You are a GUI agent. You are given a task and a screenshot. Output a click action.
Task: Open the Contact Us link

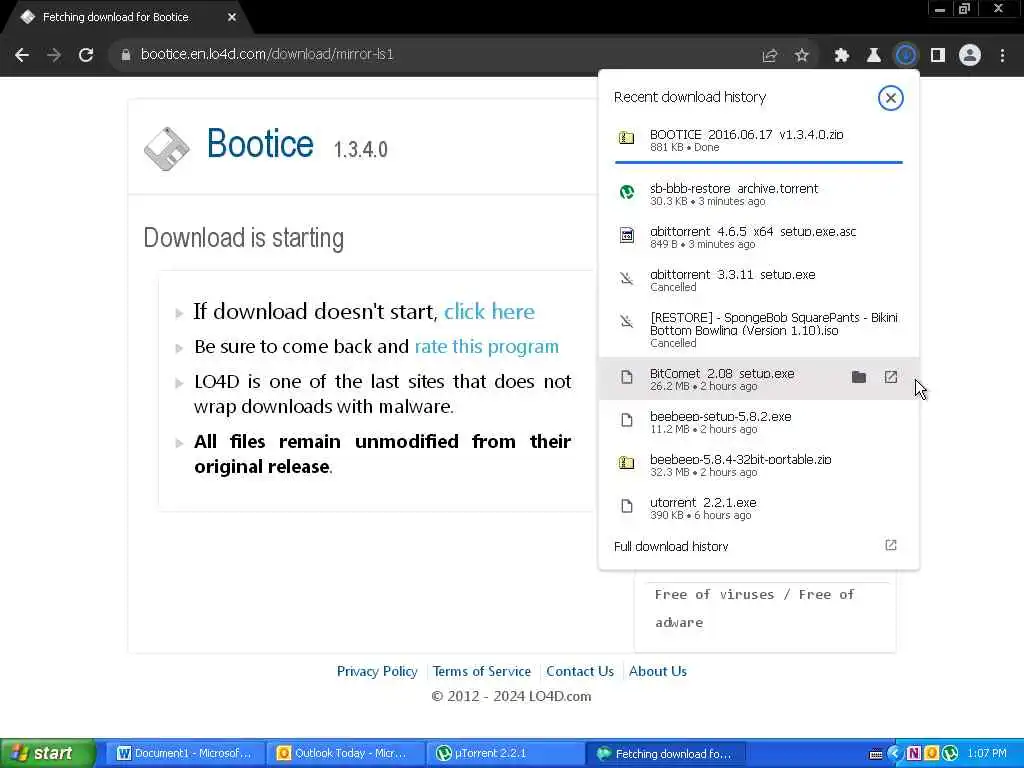(x=580, y=671)
